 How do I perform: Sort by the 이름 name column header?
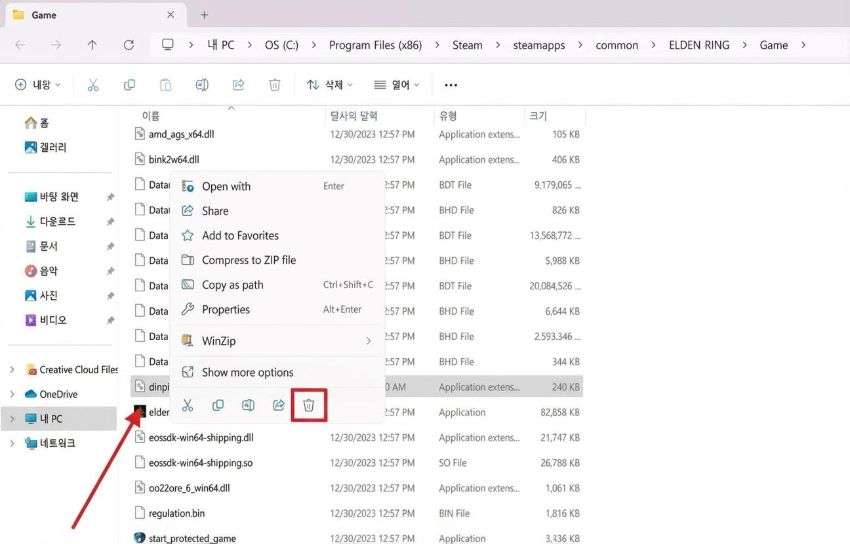coord(151,115)
